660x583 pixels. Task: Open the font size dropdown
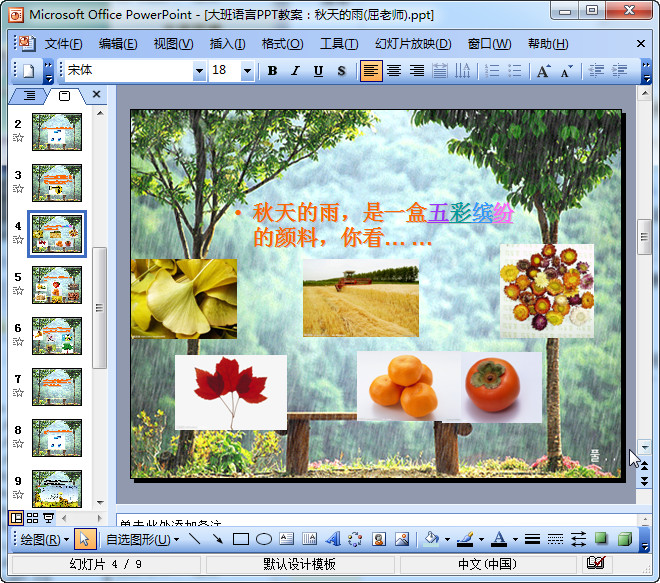(248, 70)
